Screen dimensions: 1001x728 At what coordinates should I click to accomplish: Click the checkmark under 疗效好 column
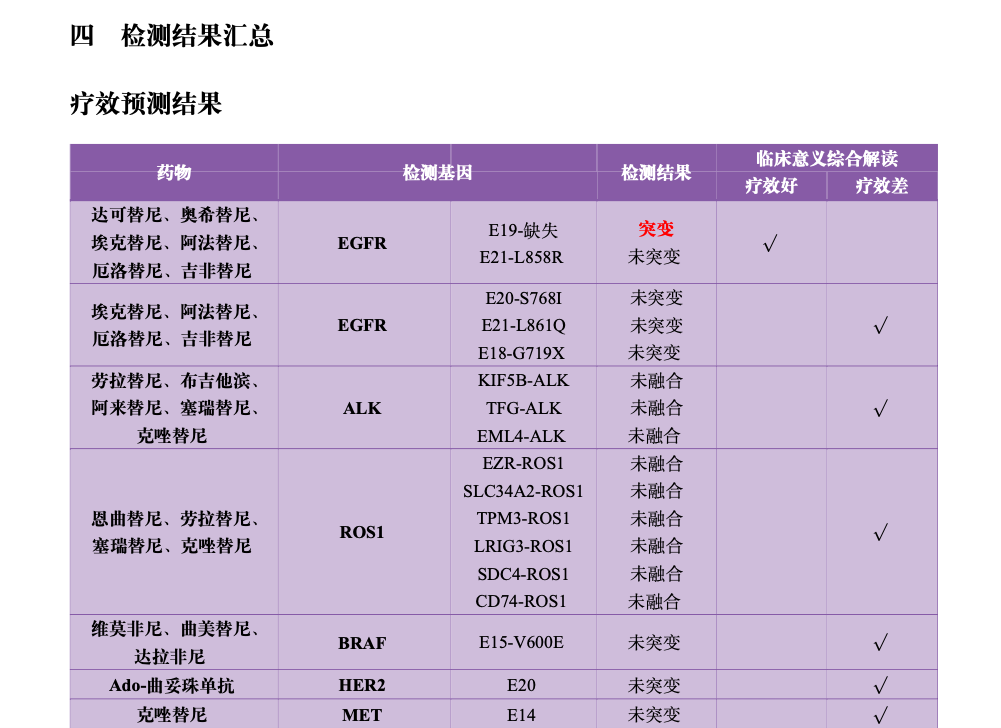point(770,243)
